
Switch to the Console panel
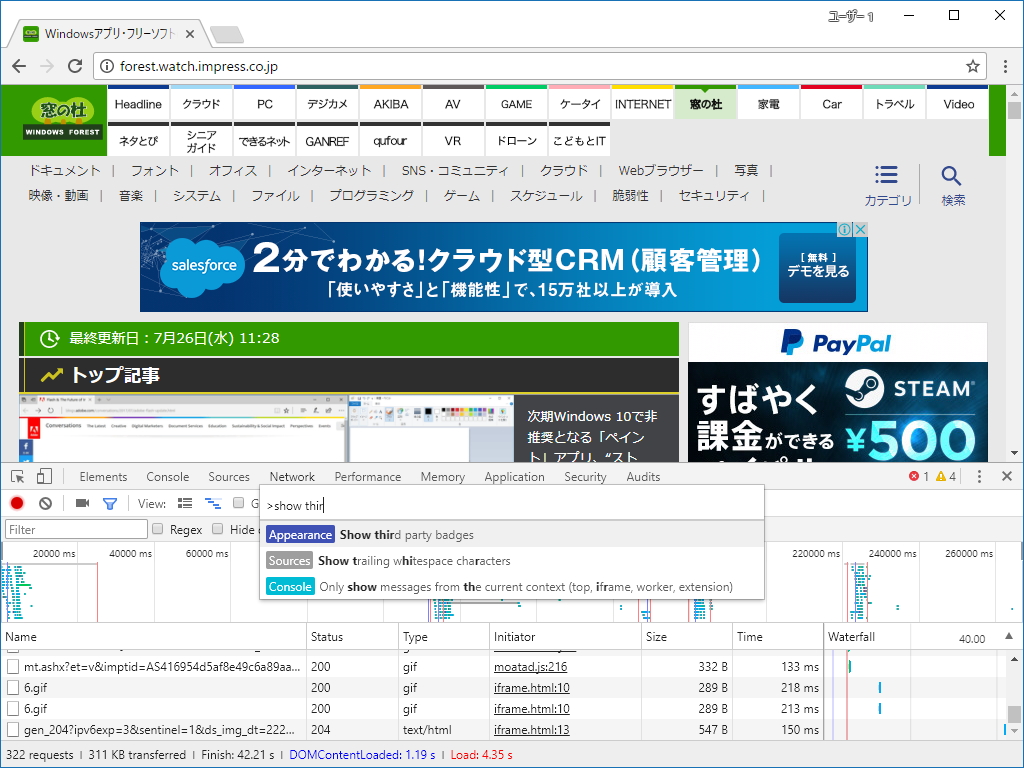[x=167, y=477]
